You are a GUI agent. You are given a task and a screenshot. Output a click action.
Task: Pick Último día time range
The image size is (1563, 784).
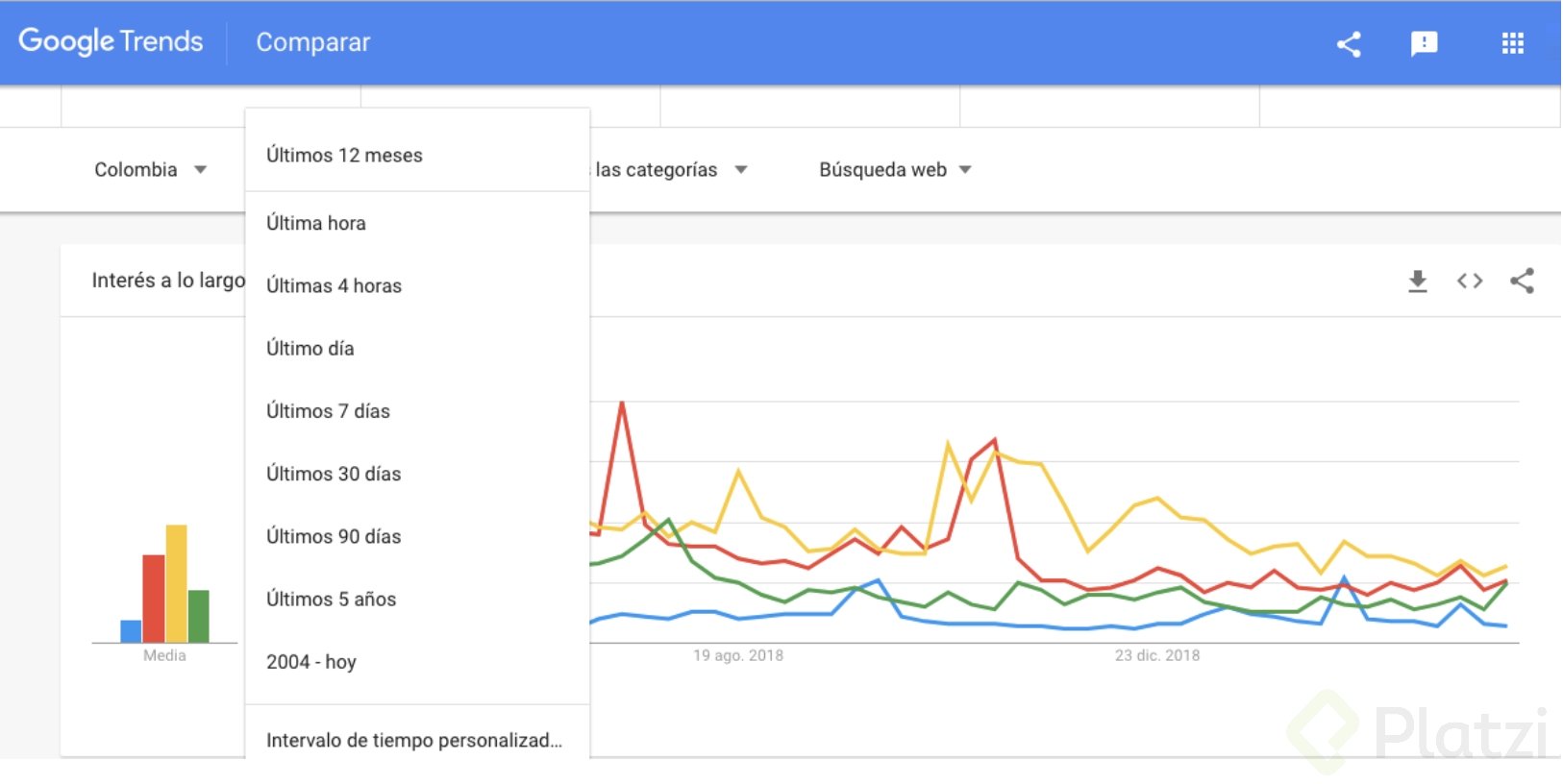[310, 348]
